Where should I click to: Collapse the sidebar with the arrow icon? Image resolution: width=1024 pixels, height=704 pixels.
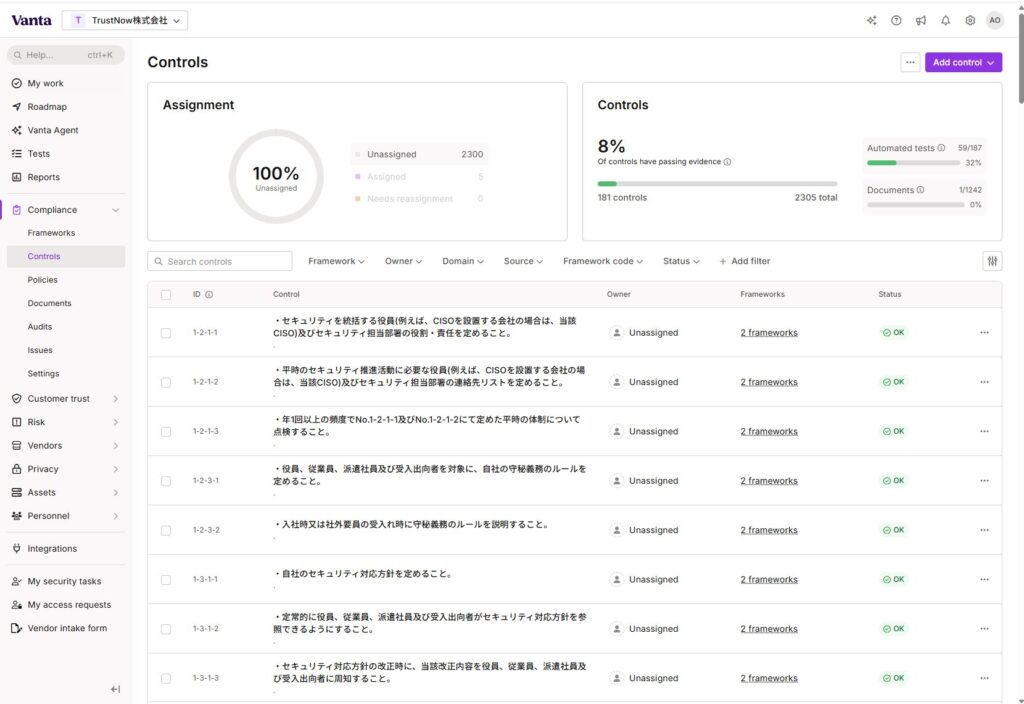[x=115, y=689]
